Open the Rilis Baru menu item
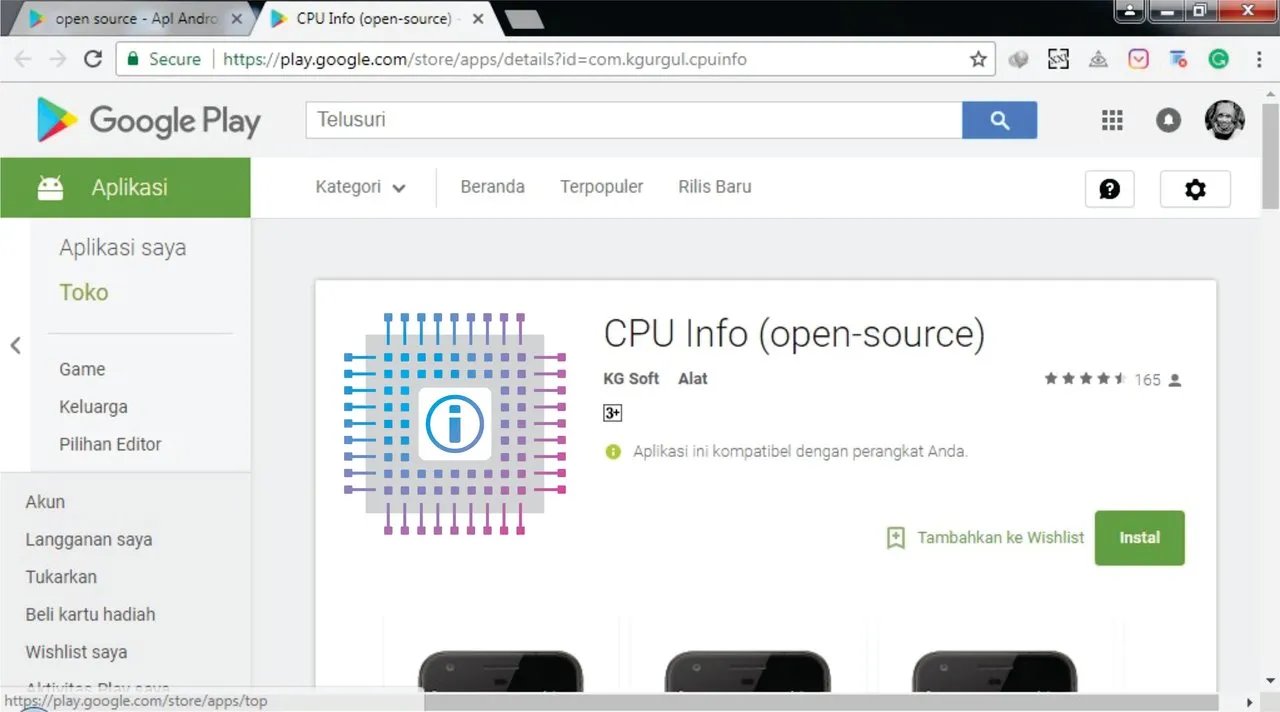 click(714, 187)
